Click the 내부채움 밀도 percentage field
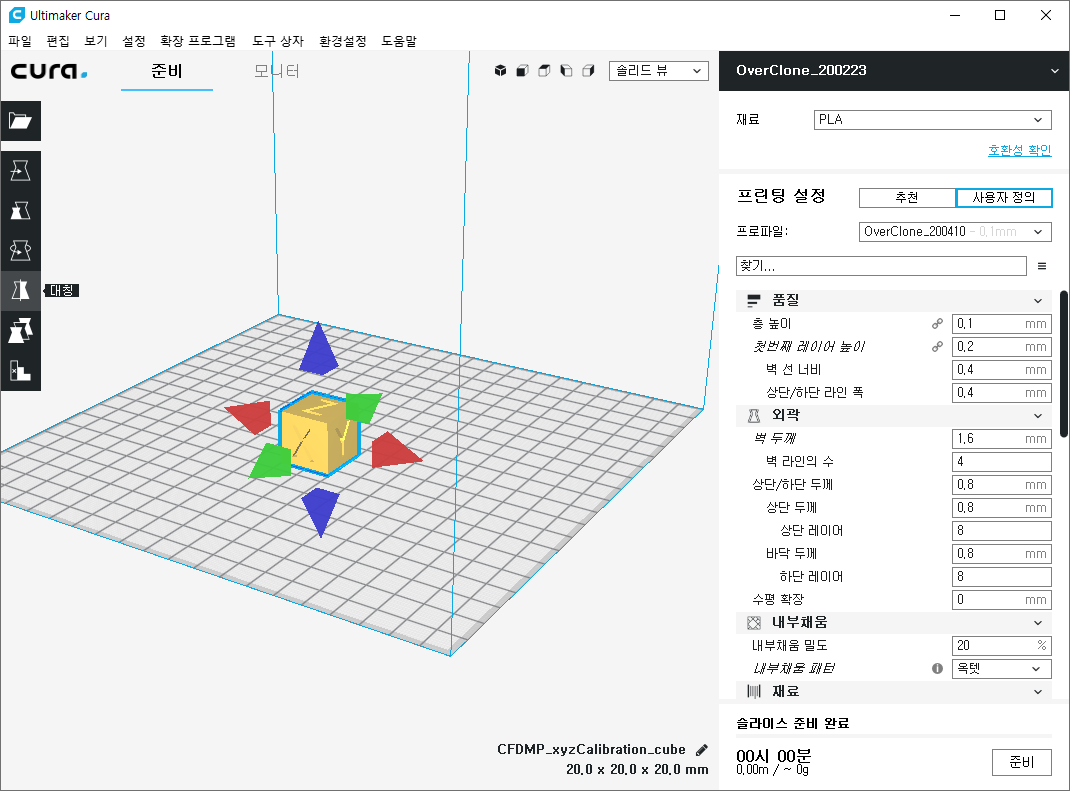 (x=1001, y=646)
